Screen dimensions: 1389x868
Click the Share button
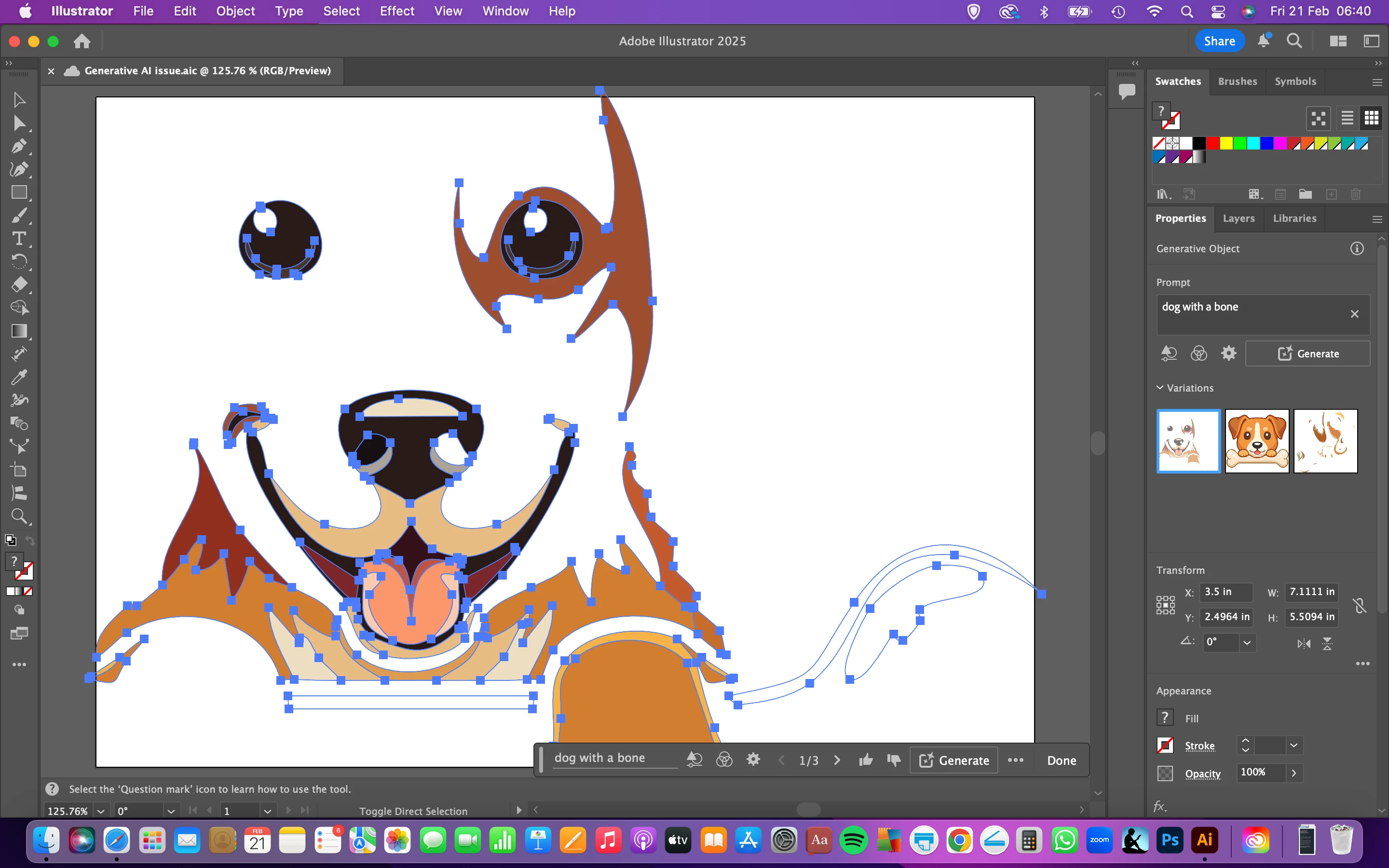pyautogui.click(x=1219, y=41)
